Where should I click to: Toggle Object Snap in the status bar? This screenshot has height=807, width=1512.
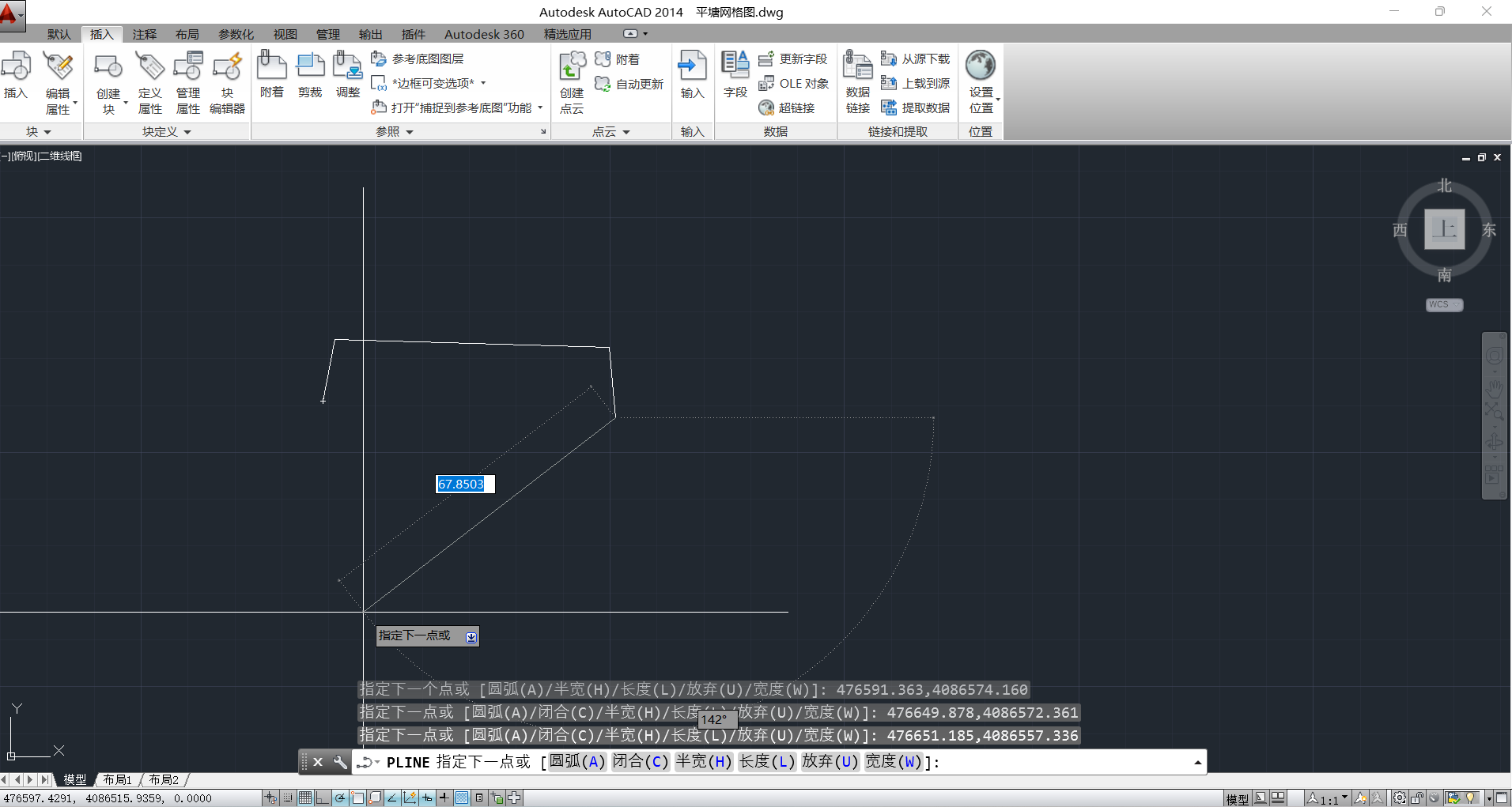point(357,798)
